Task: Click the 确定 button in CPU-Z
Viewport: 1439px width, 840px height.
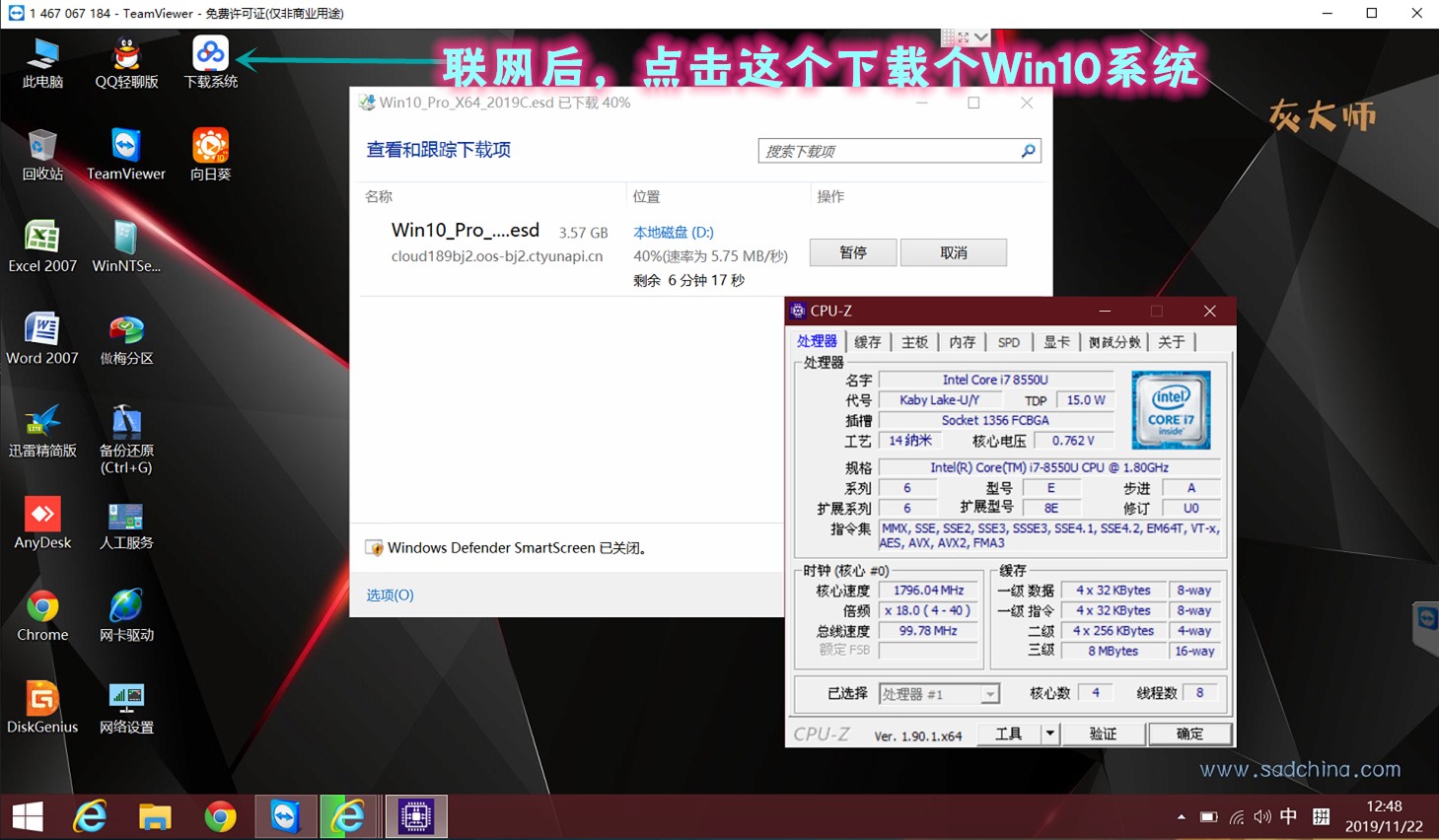Action: 1189,734
